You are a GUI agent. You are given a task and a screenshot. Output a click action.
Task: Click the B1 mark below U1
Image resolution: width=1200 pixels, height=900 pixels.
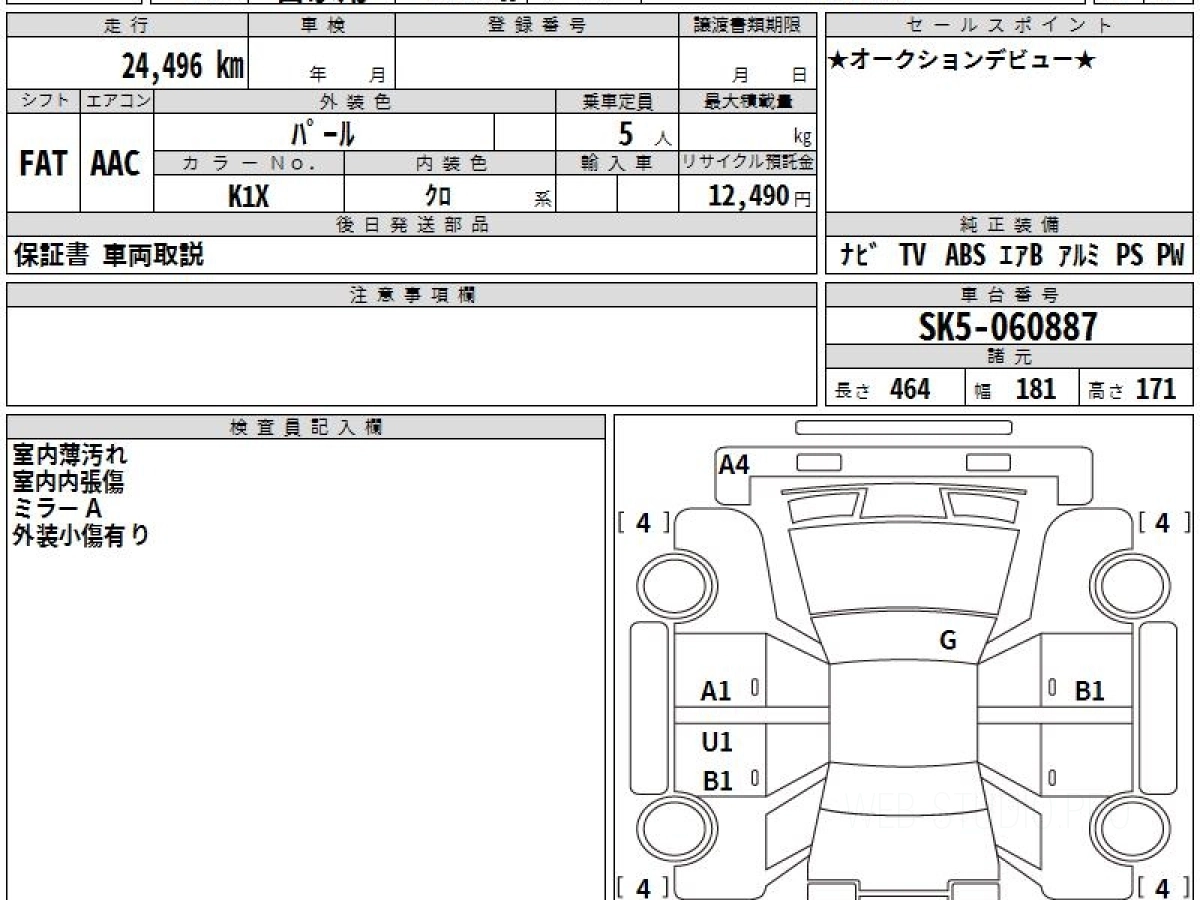click(717, 782)
